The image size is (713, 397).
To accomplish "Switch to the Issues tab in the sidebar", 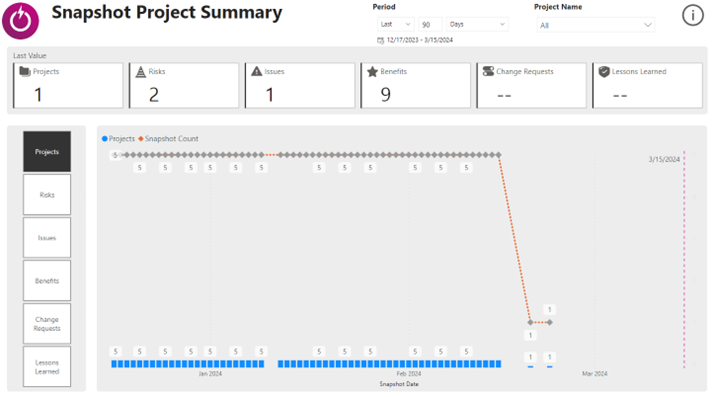I will [x=47, y=238].
